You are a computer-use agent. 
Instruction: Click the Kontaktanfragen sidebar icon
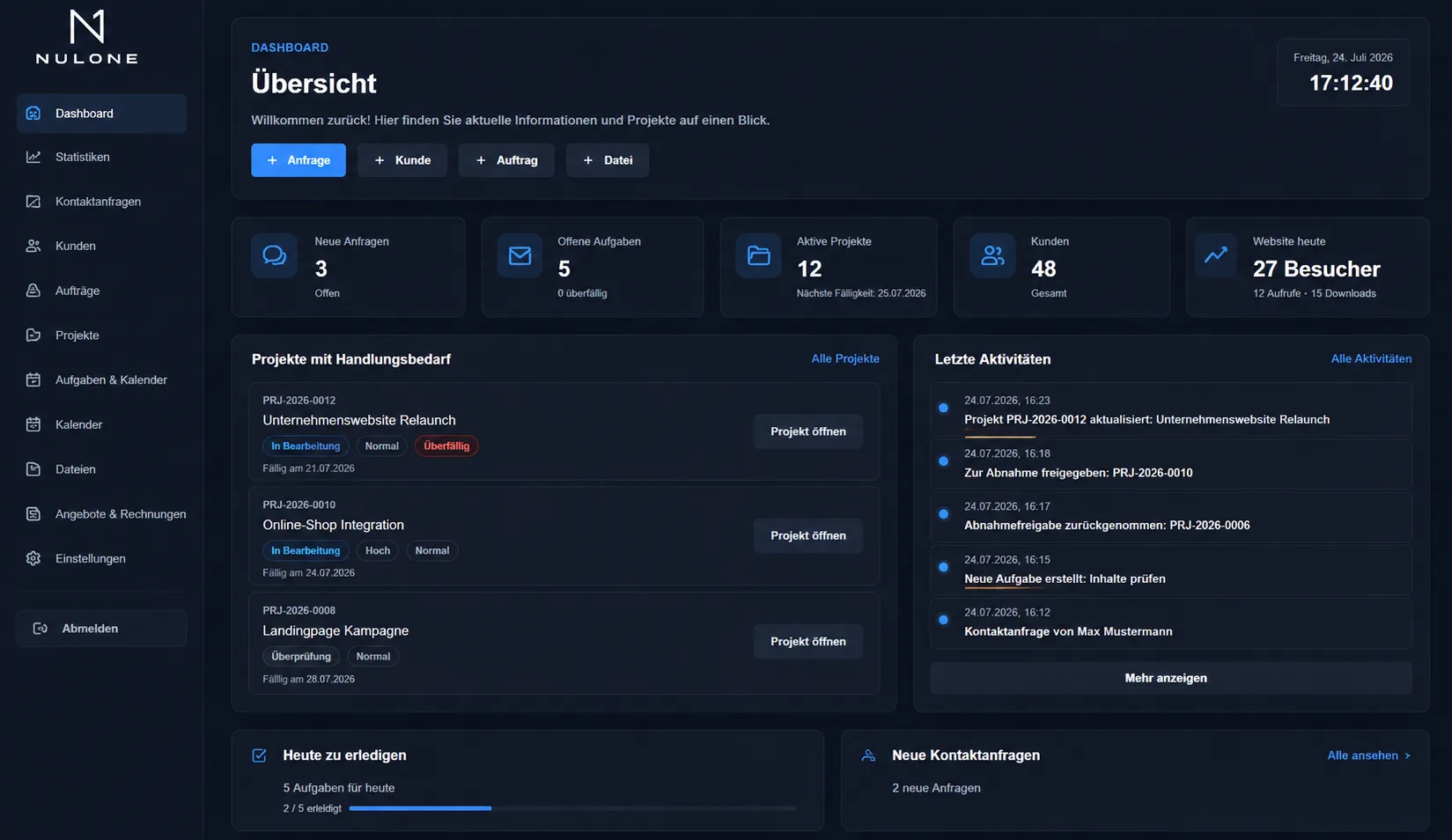coord(33,202)
